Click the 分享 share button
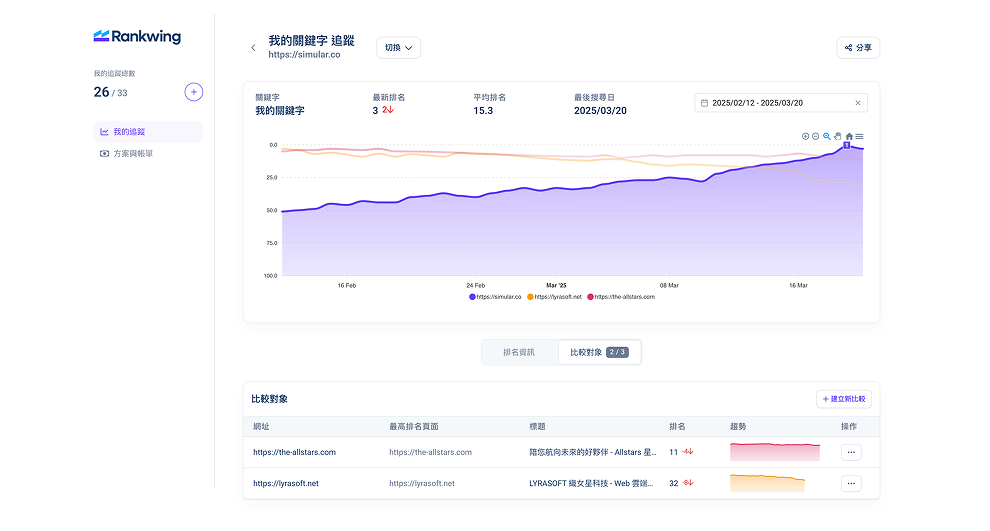Screen dimensions: 990x531 (x=858, y=47)
